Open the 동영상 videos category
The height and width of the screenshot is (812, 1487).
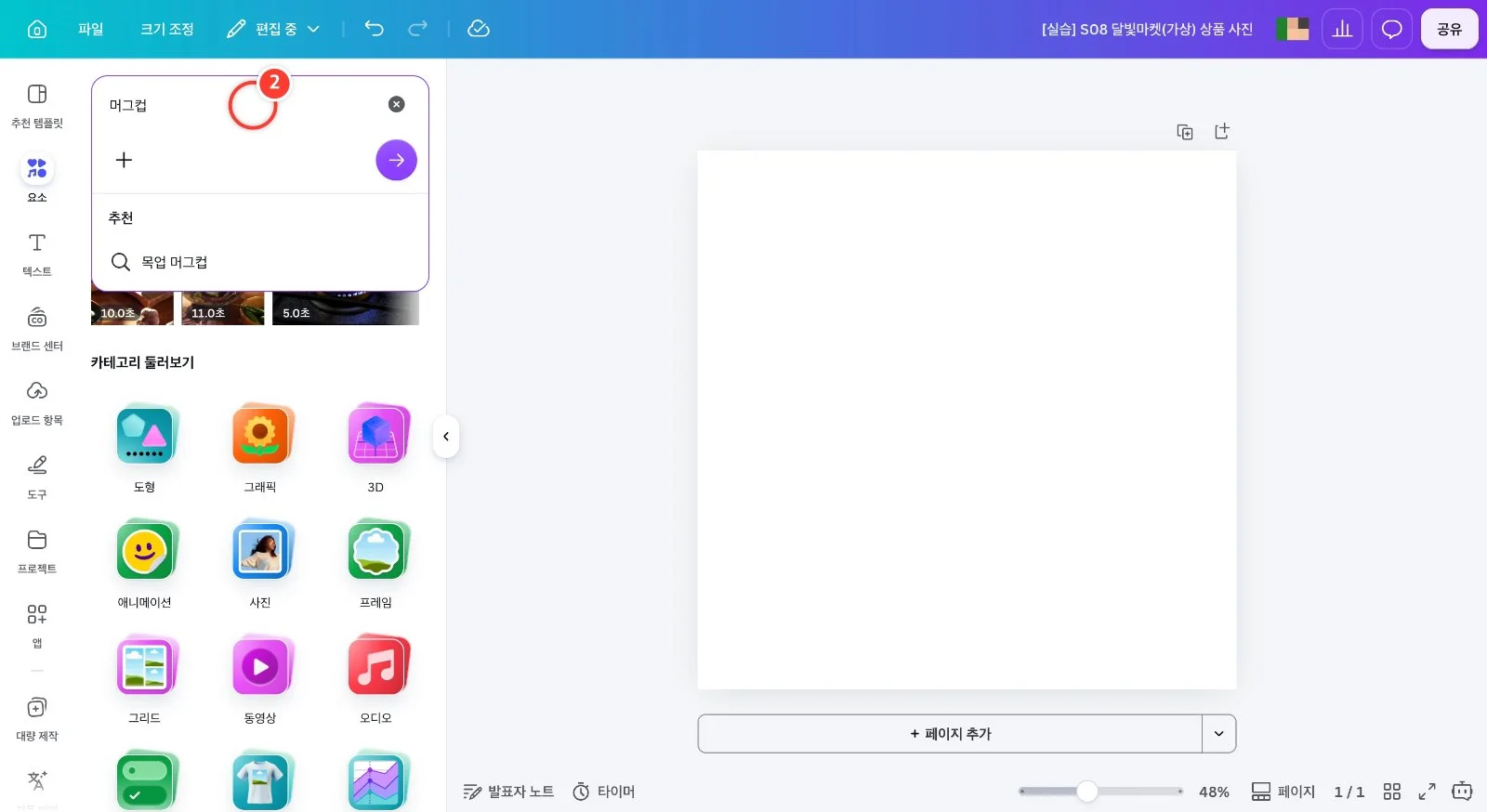tap(260, 679)
